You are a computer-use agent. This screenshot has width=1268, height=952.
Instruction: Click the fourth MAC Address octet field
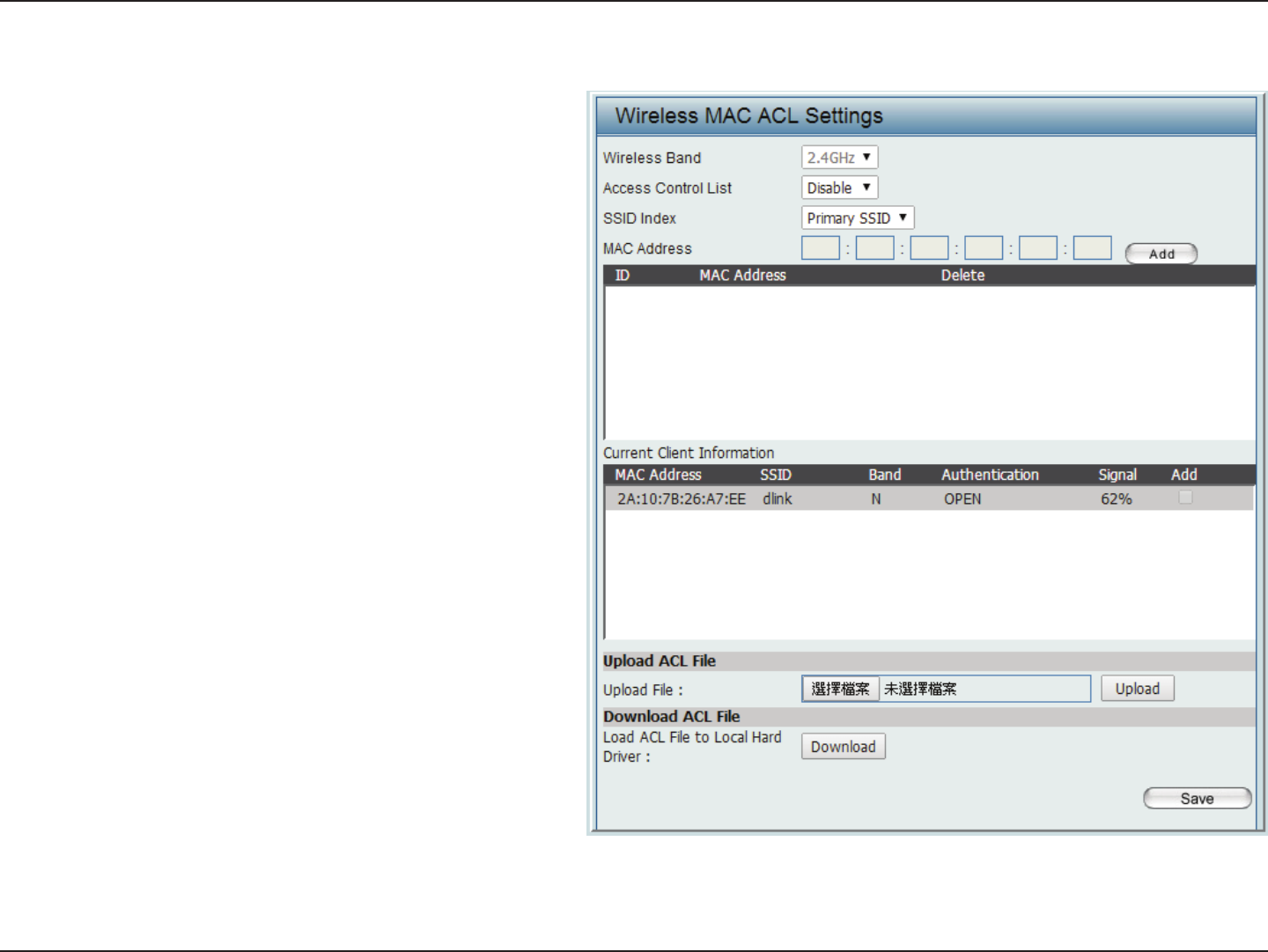click(x=984, y=248)
